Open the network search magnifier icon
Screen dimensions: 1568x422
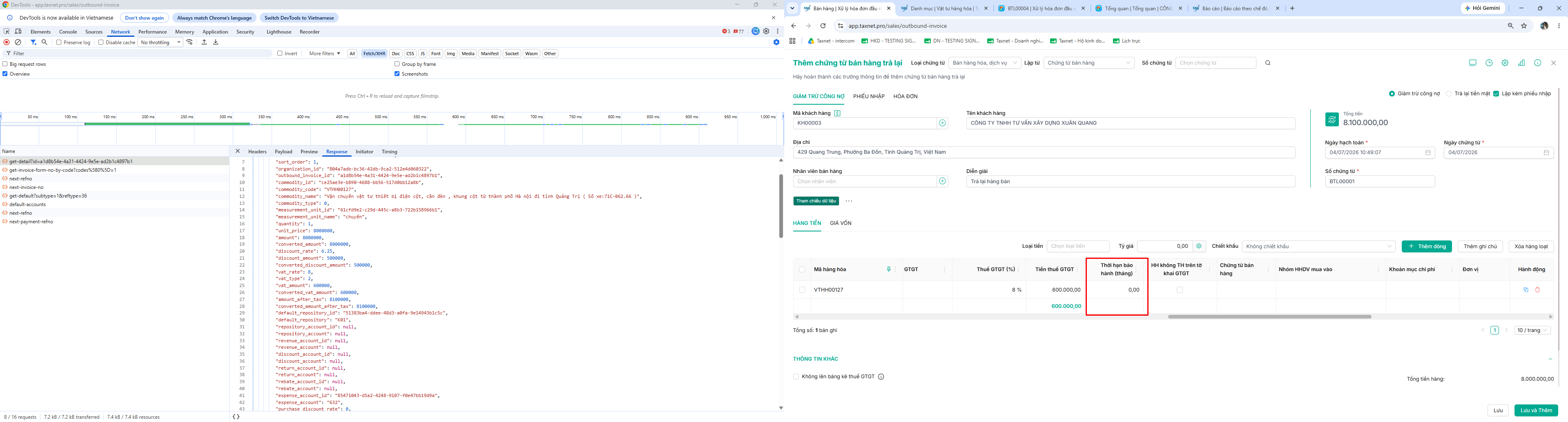45,42
